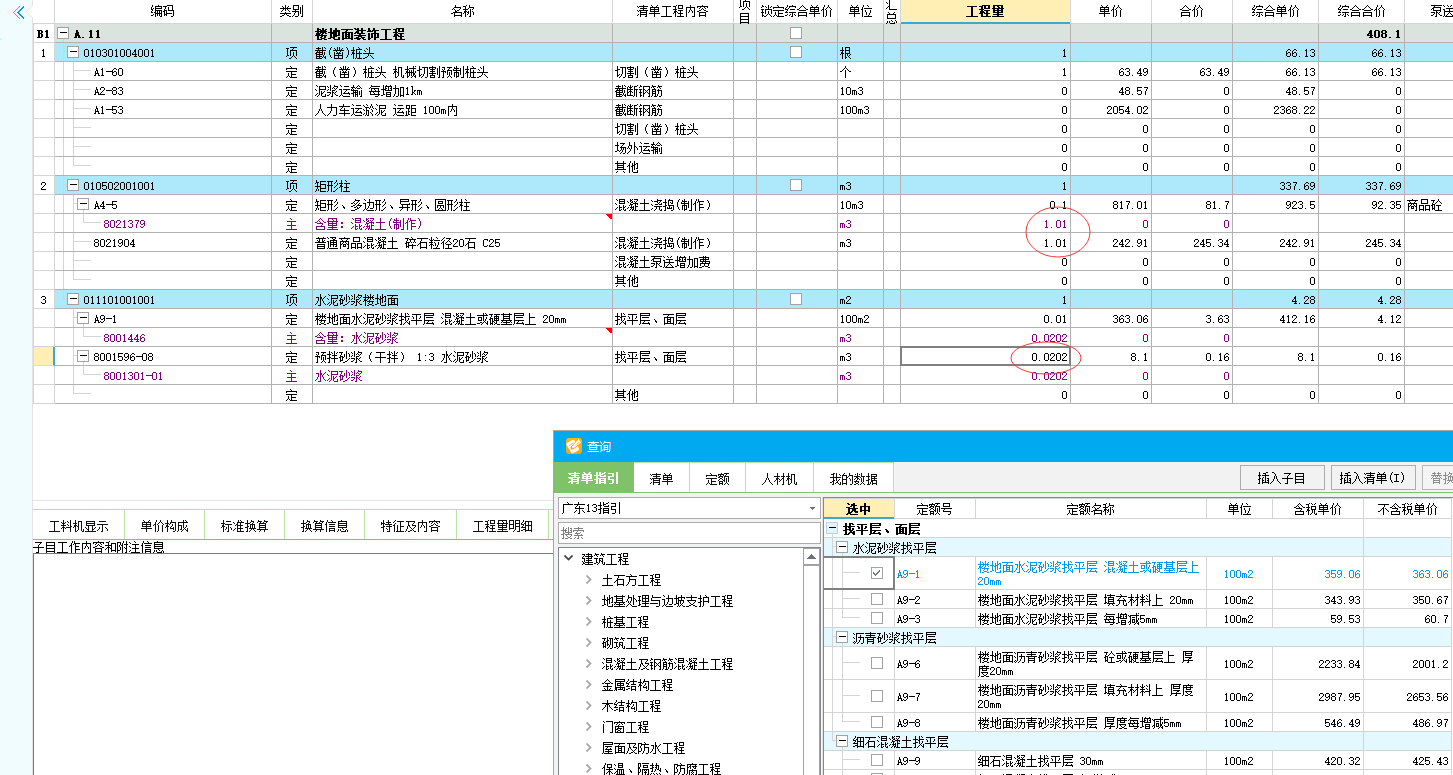Click the 选中 column header in 查询

click(858, 509)
